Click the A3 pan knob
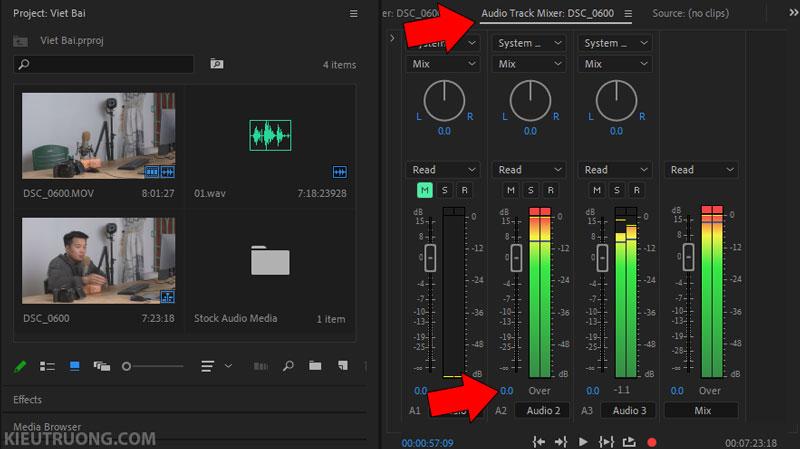The height and width of the screenshot is (449, 800). 616,101
